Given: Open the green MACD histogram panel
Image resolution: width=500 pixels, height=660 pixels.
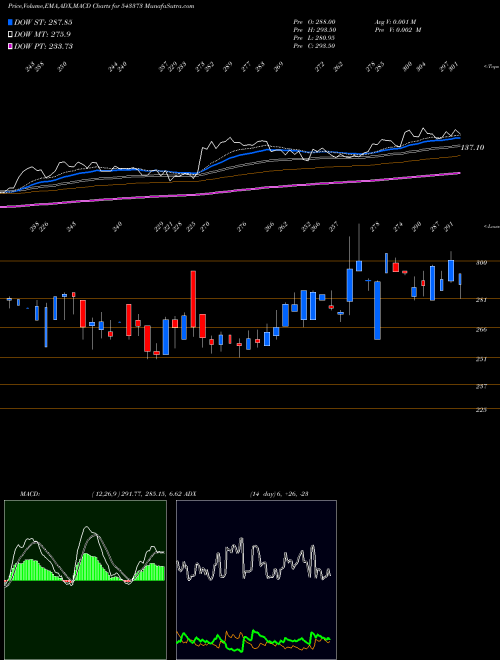Looking at the screenshot, I should (85, 580).
